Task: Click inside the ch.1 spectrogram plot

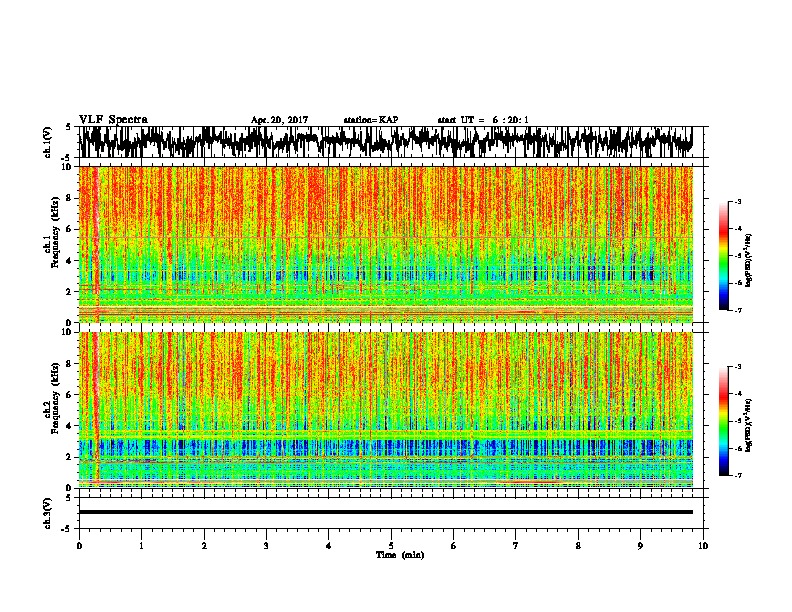Action: tap(385, 244)
